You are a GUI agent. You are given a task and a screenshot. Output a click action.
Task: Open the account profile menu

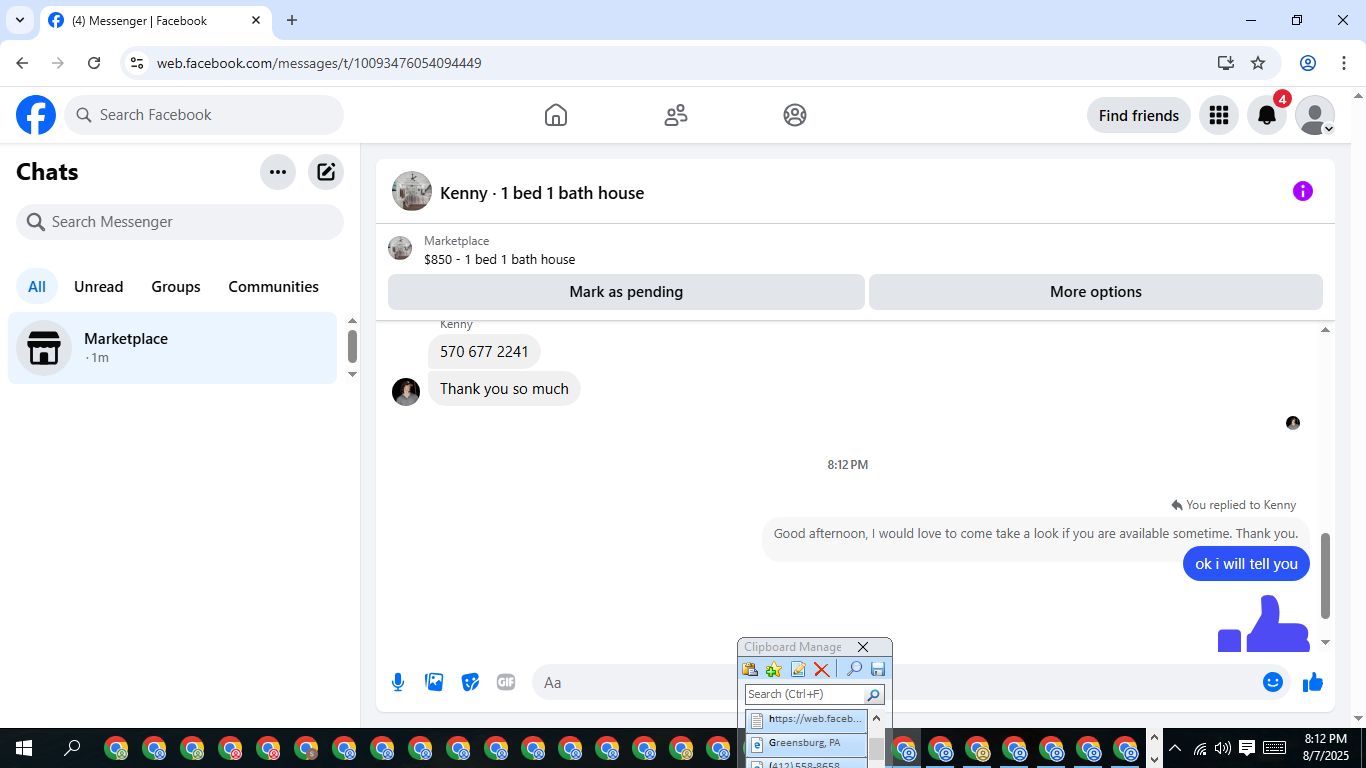1315,115
